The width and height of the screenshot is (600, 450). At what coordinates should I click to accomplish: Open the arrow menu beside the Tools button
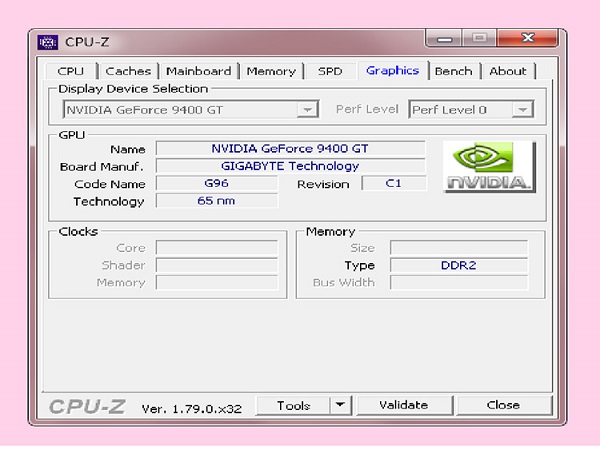341,405
